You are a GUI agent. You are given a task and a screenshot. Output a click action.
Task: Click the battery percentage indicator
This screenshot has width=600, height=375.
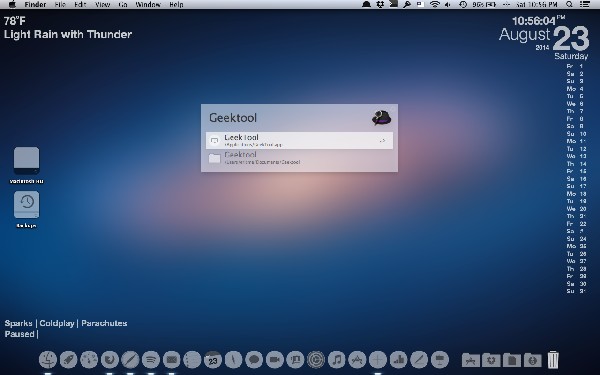click(484, 4)
